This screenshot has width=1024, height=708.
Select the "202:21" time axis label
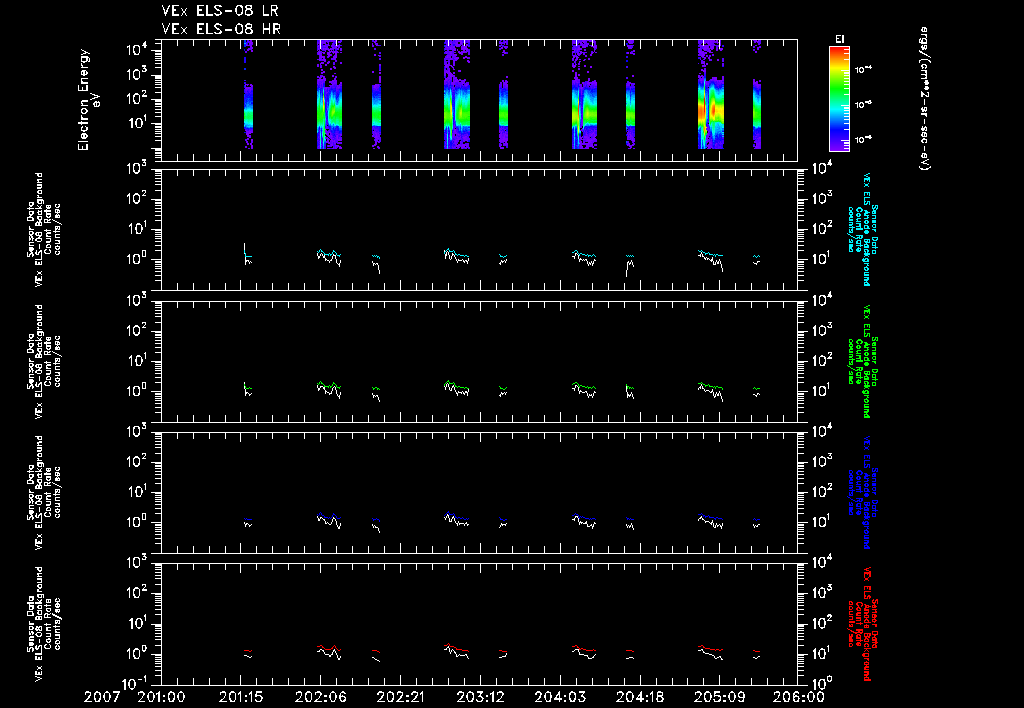pos(400,698)
